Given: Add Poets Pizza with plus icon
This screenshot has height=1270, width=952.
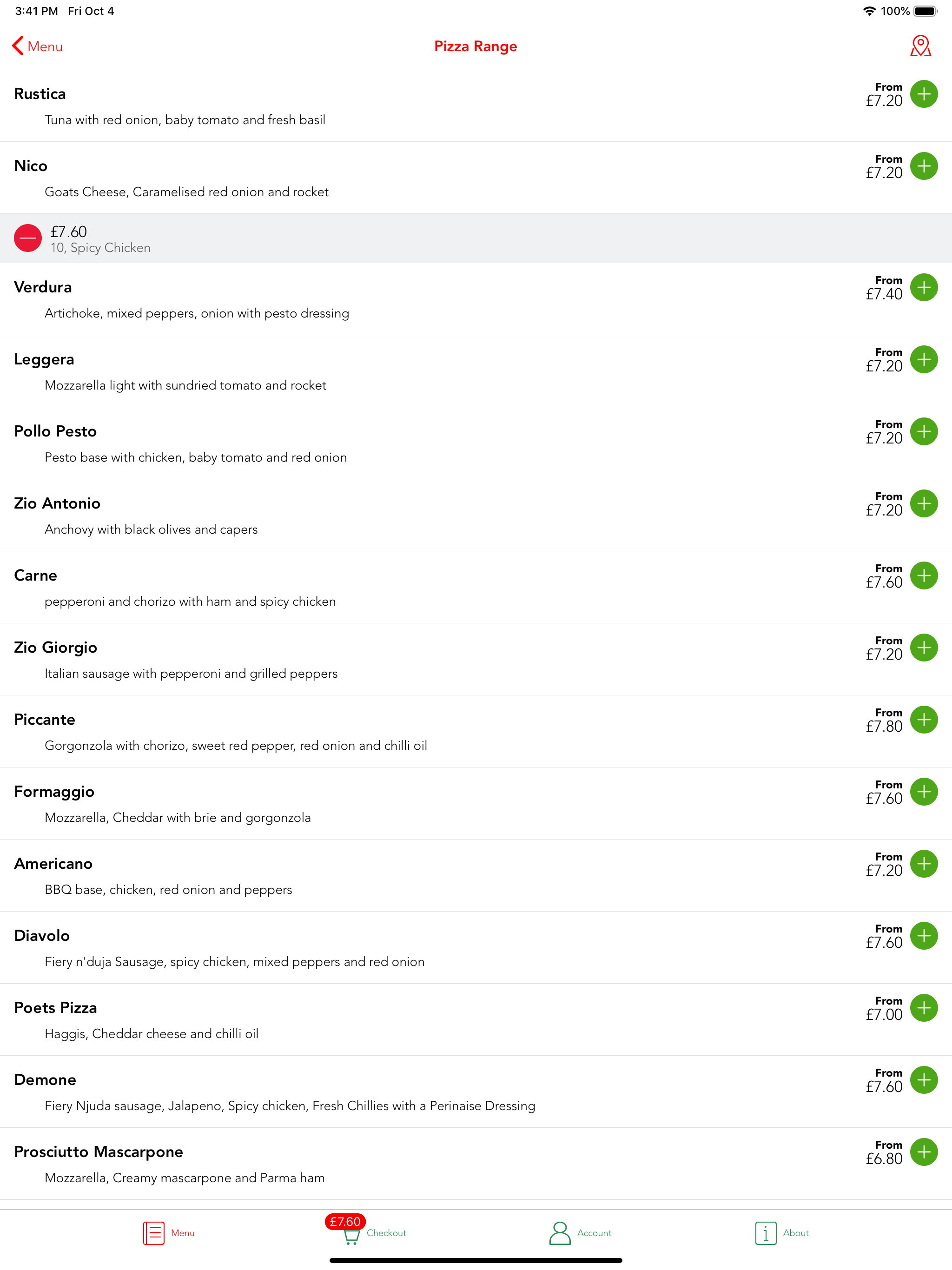Looking at the screenshot, I should pyautogui.click(x=924, y=1008).
